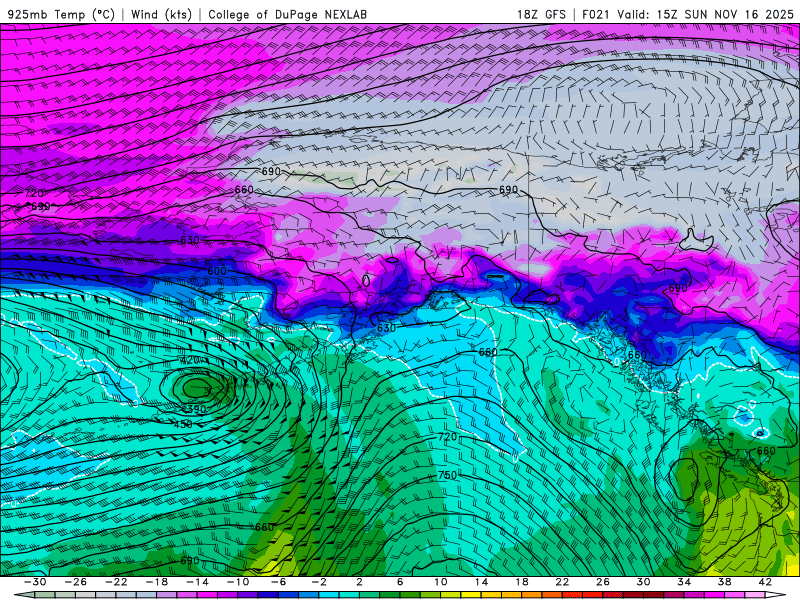800x600 pixels.
Task: Click the "18" color scale label
Action: (522, 582)
